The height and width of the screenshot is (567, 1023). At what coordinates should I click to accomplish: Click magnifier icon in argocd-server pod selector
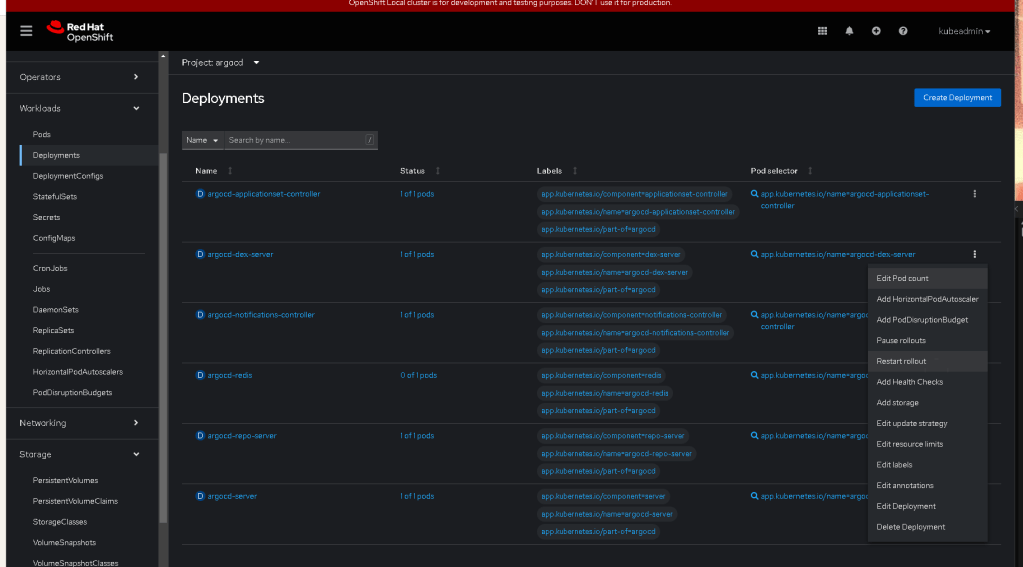754,496
